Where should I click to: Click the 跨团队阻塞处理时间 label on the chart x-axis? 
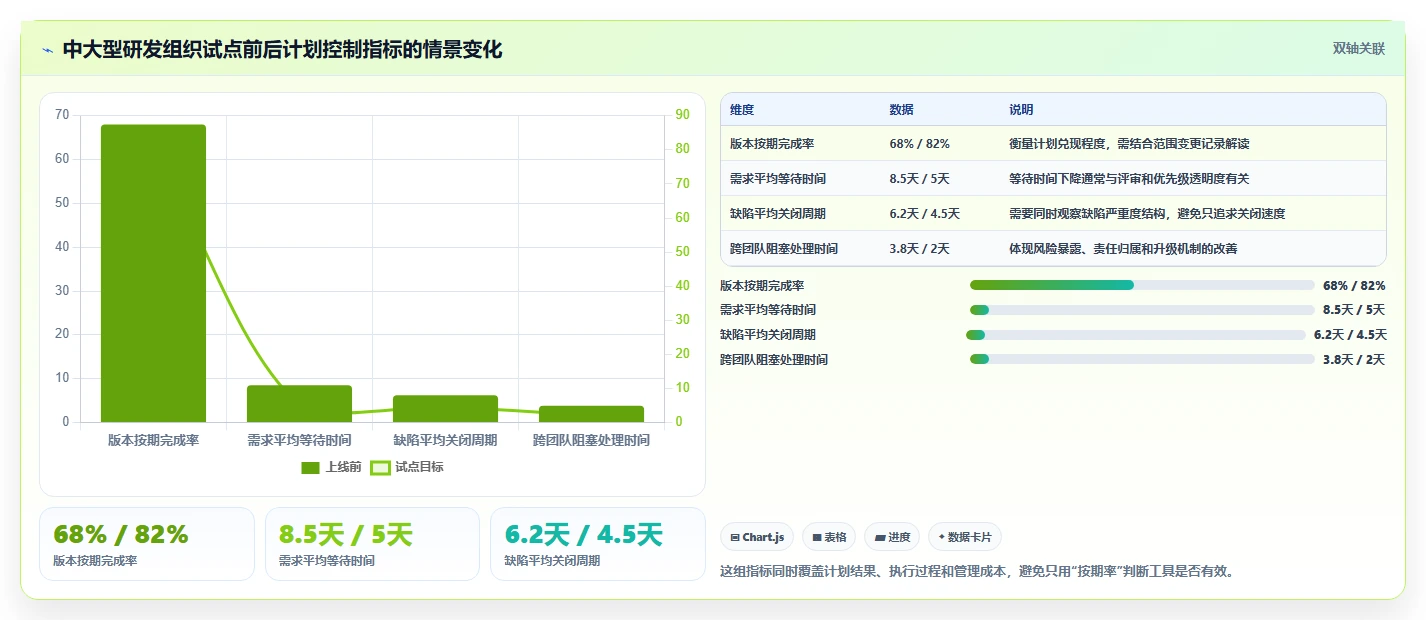click(x=591, y=440)
